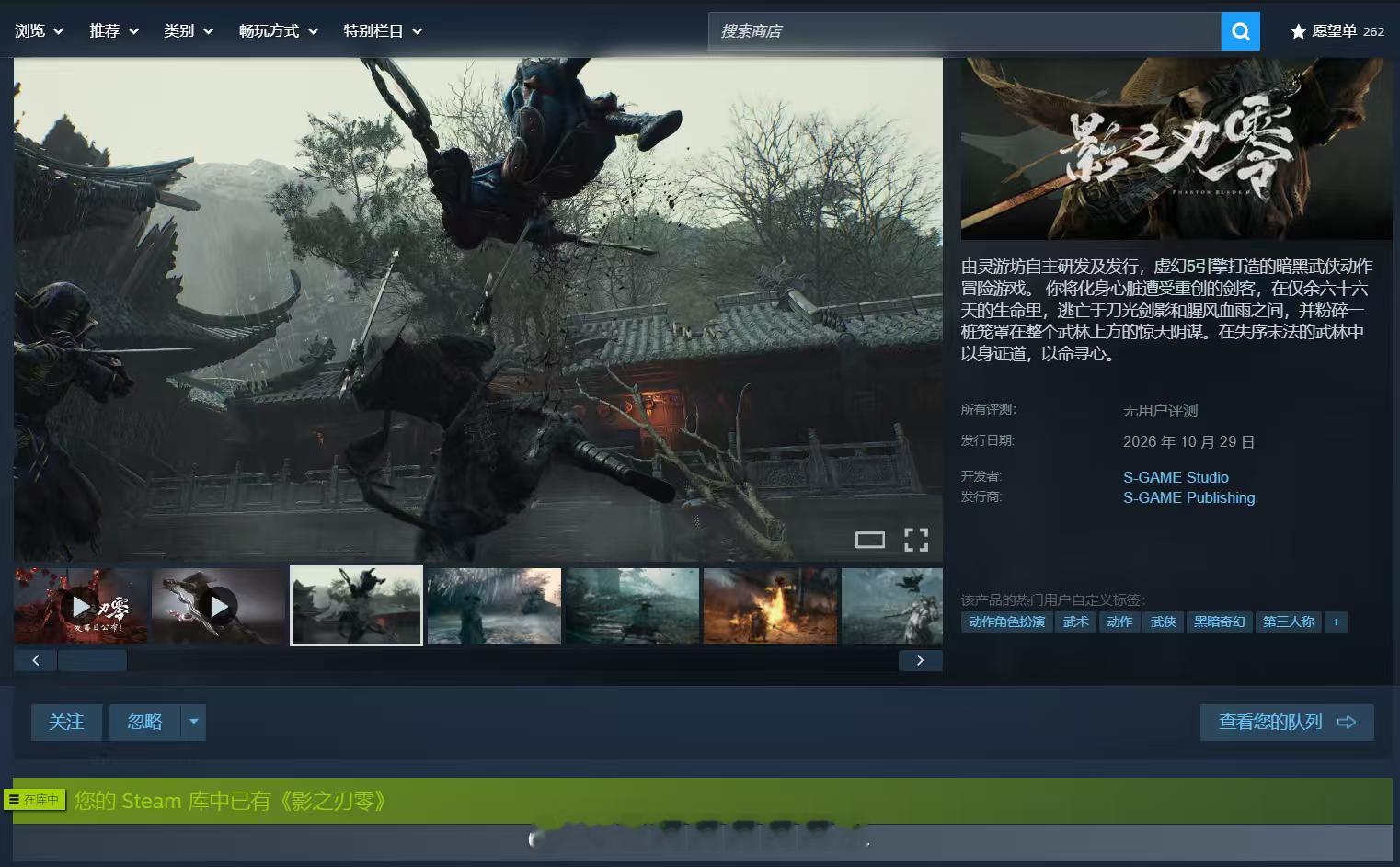Click the release date 2026 年 10 月 29 日
The height and width of the screenshot is (867, 1400).
(x=1188, y=442)
